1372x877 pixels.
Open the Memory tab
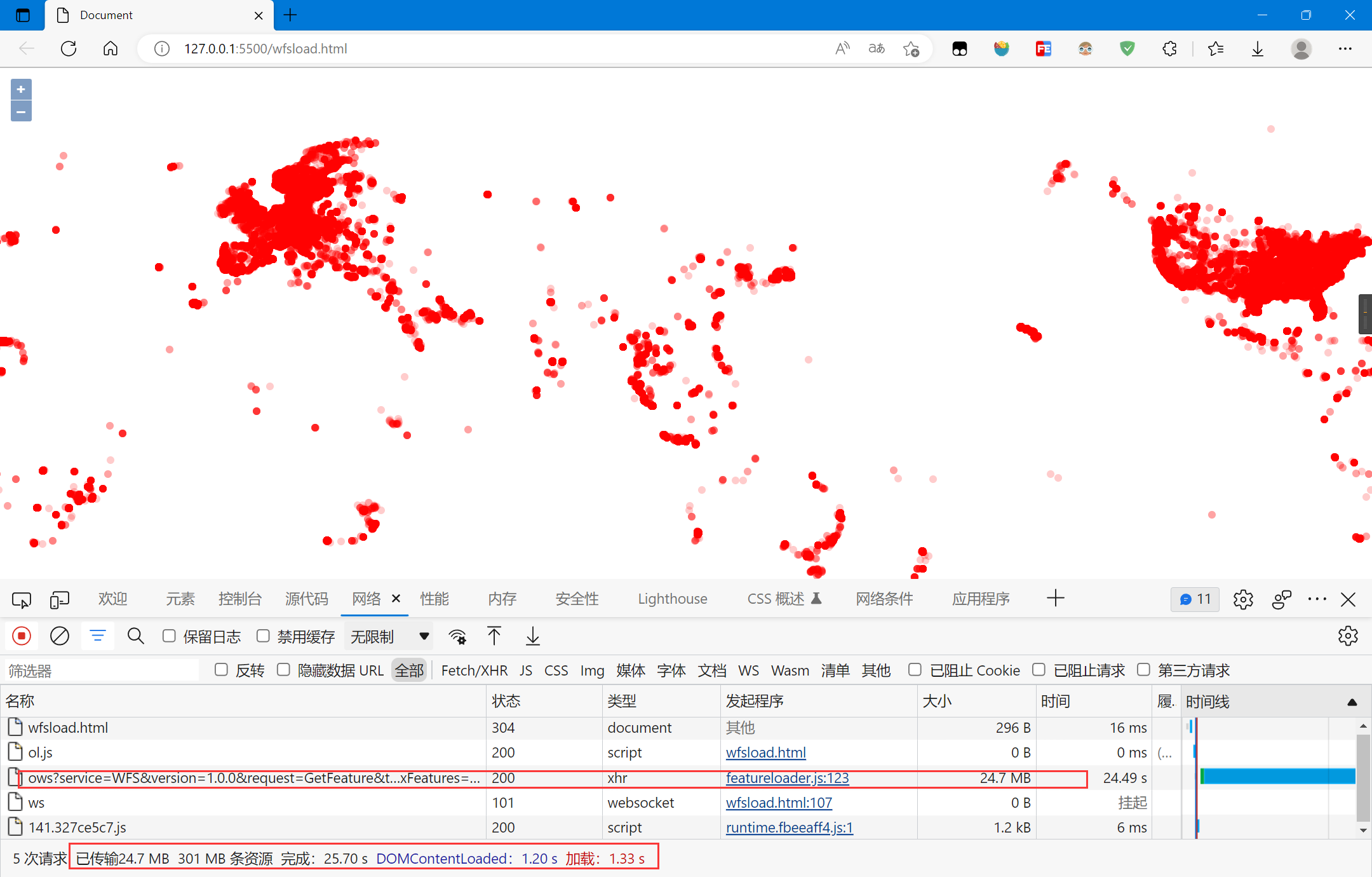[x=502, y=599]
